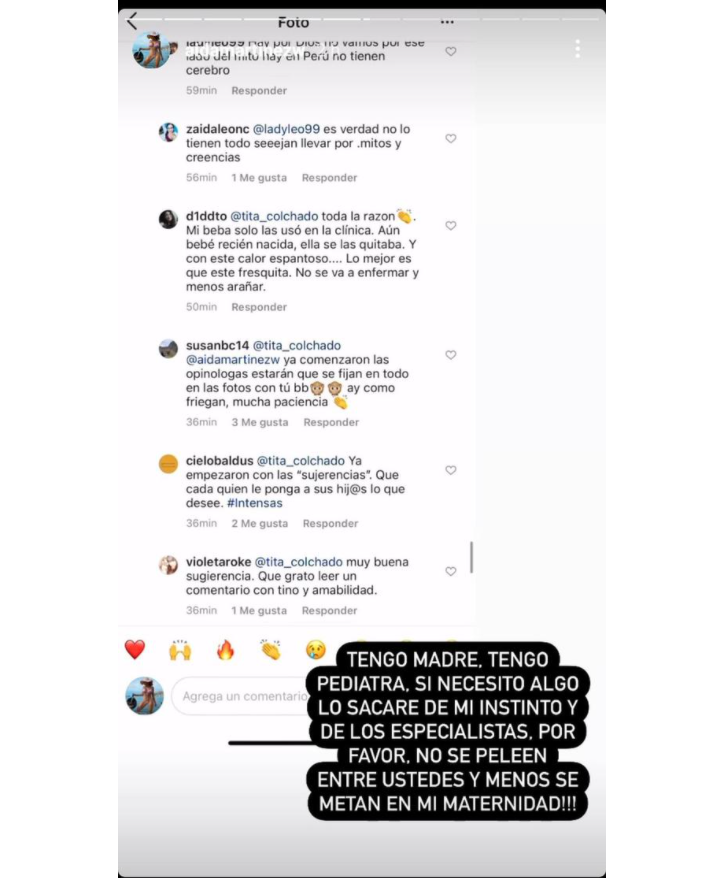Click Responder under d1ddto's comment
The image size is (701, 878).
[x=259, y=307]
